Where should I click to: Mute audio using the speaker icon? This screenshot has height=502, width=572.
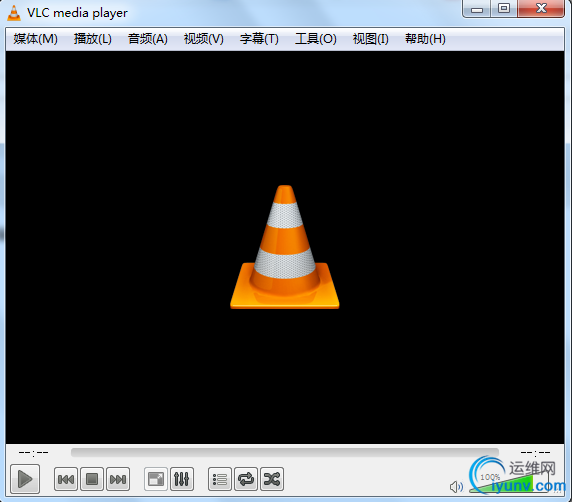click(456, 487)
